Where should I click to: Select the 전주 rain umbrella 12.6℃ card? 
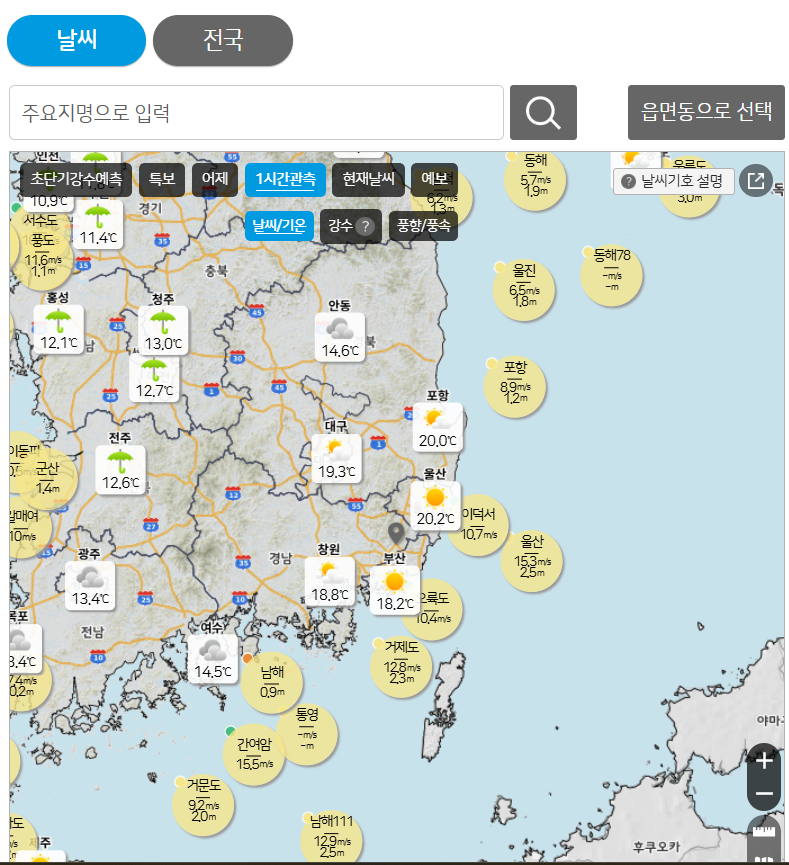(120, 469)
